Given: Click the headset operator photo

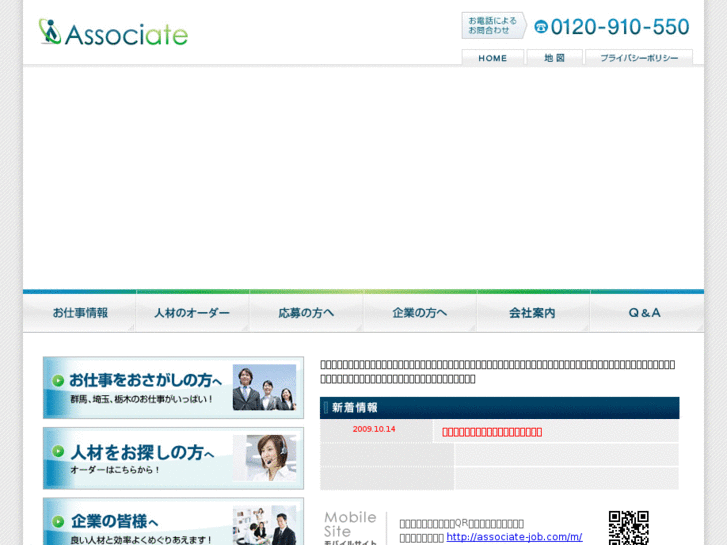Looking at the screenshot, I should pyautogui.click(x=264, y=458).
